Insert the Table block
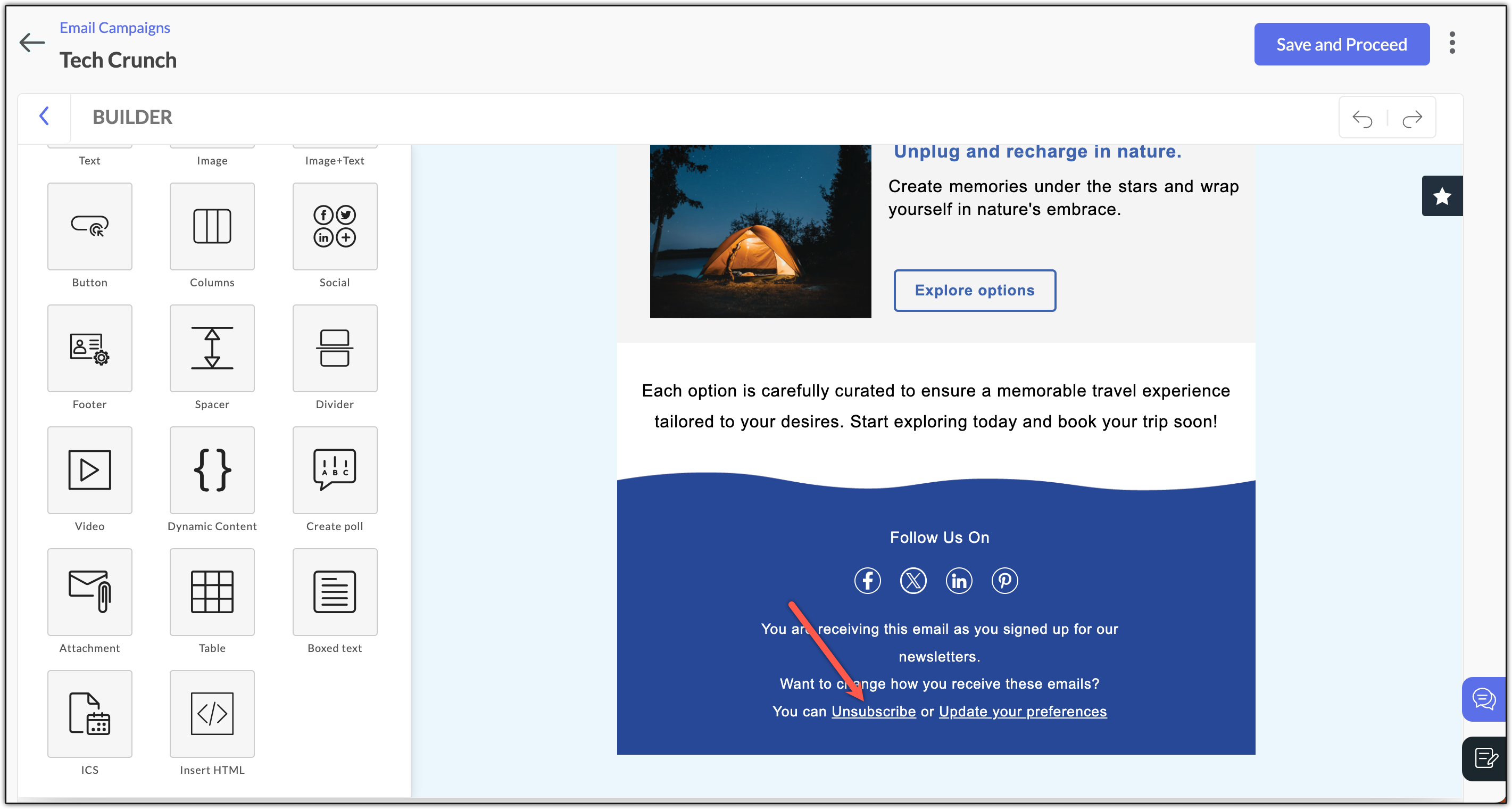 (x=212, y=592)
